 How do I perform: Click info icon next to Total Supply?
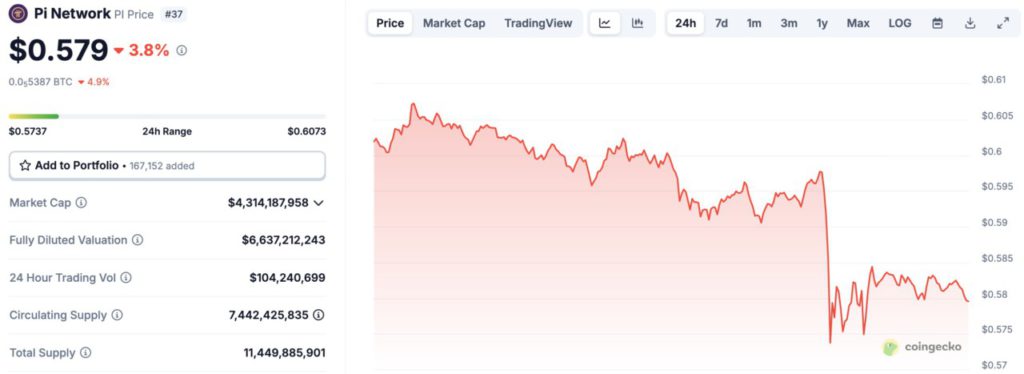tap(86, 353)
